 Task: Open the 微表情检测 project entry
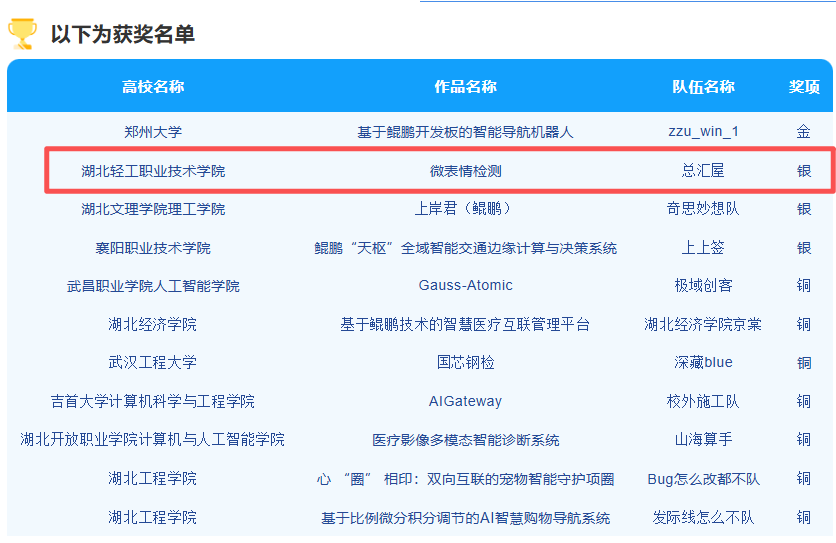pyautogui.click(x=465, y=171)
